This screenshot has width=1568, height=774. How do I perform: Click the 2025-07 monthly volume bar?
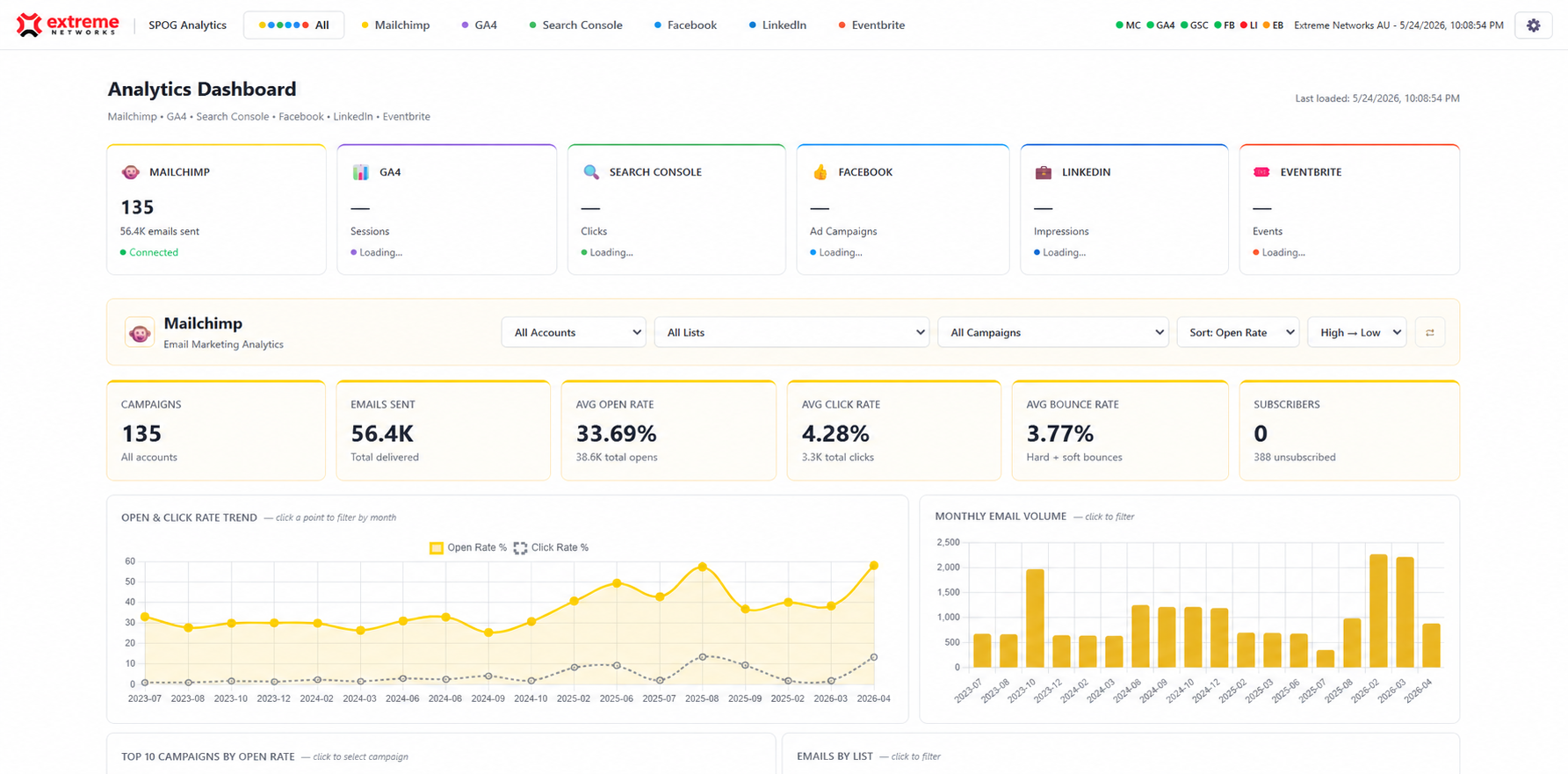point(1326,659)
